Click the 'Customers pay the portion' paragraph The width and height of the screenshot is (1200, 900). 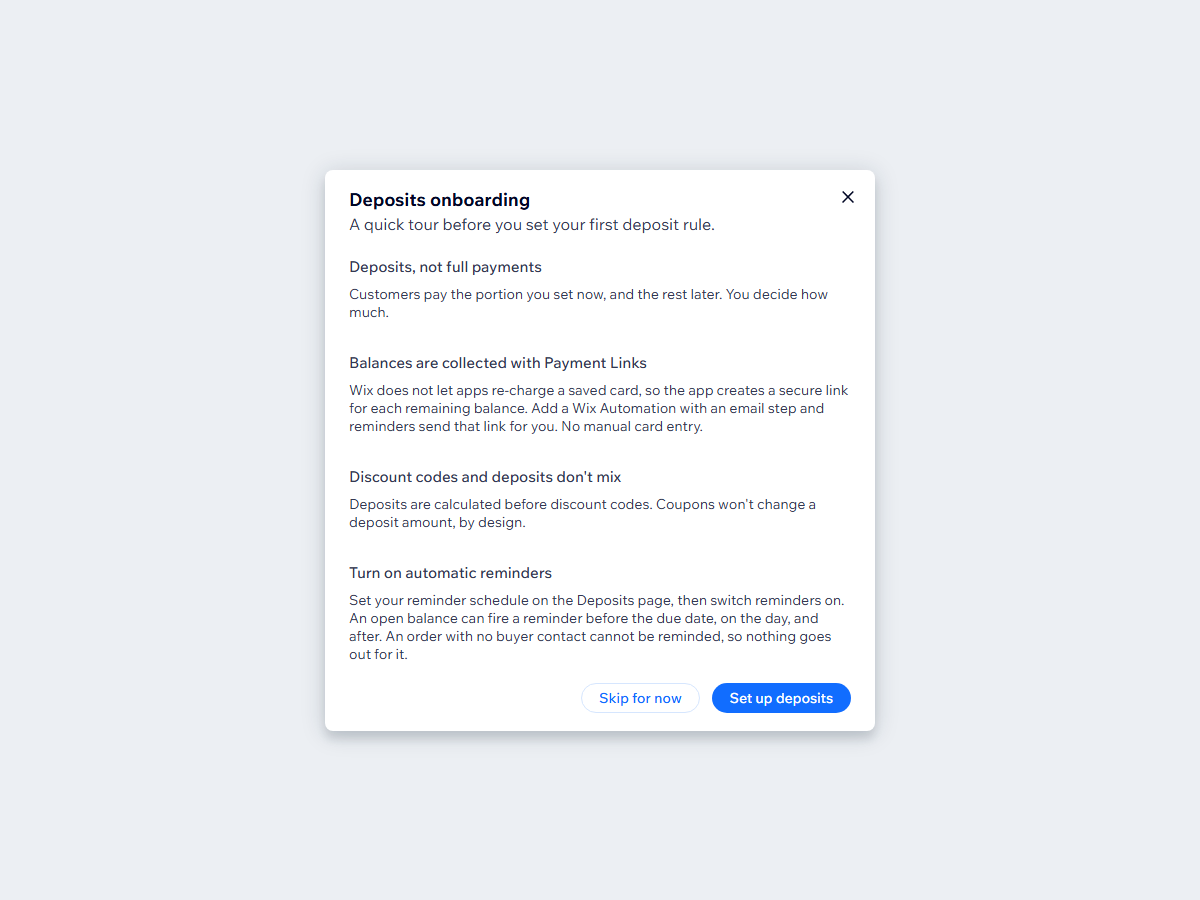589,303
